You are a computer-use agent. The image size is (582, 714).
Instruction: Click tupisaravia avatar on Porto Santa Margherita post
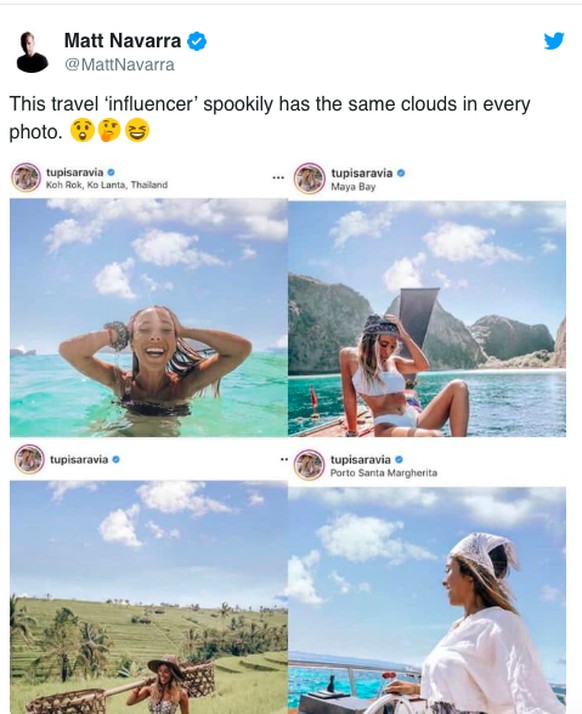pyautogui.click(x=309, y=464)
